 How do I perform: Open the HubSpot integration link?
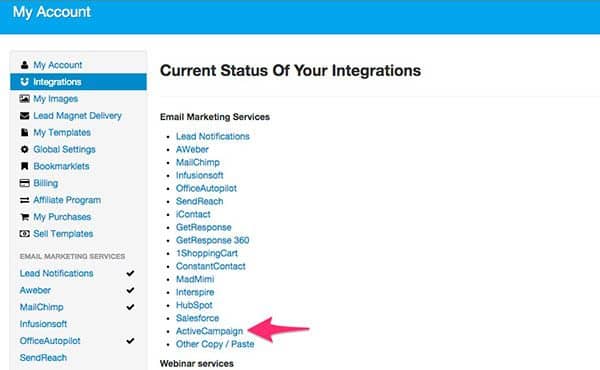coord(194,305)
